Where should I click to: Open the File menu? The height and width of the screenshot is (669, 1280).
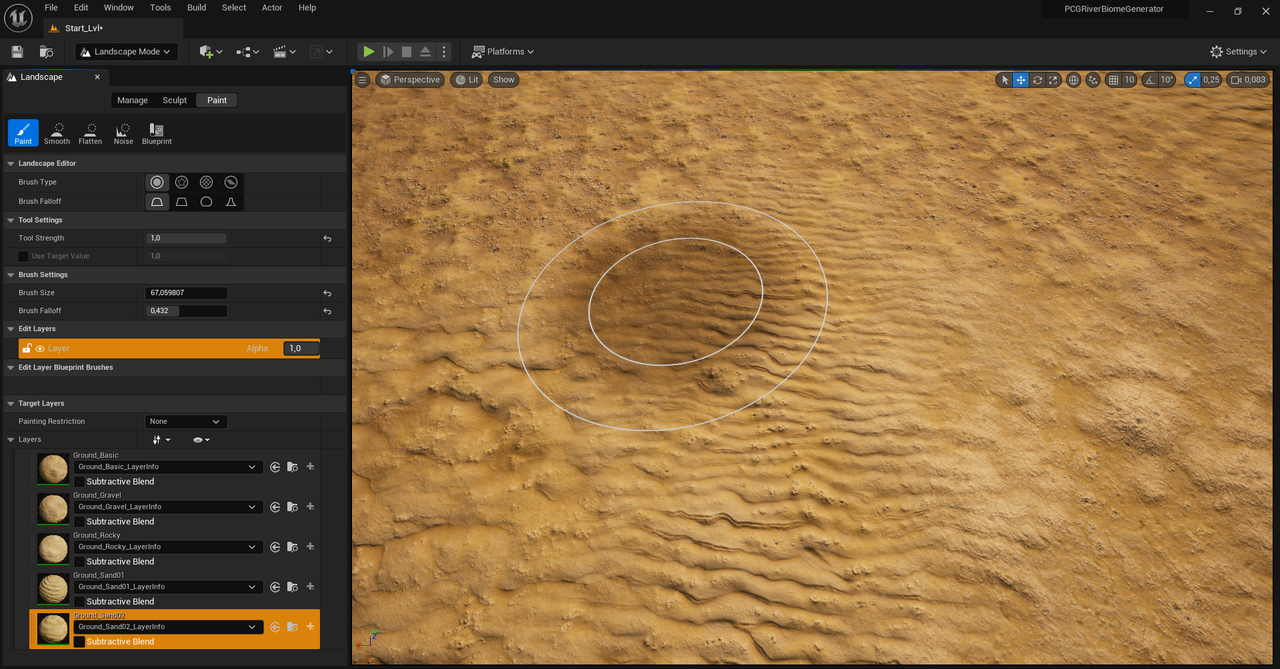click(x=51, y=7)
